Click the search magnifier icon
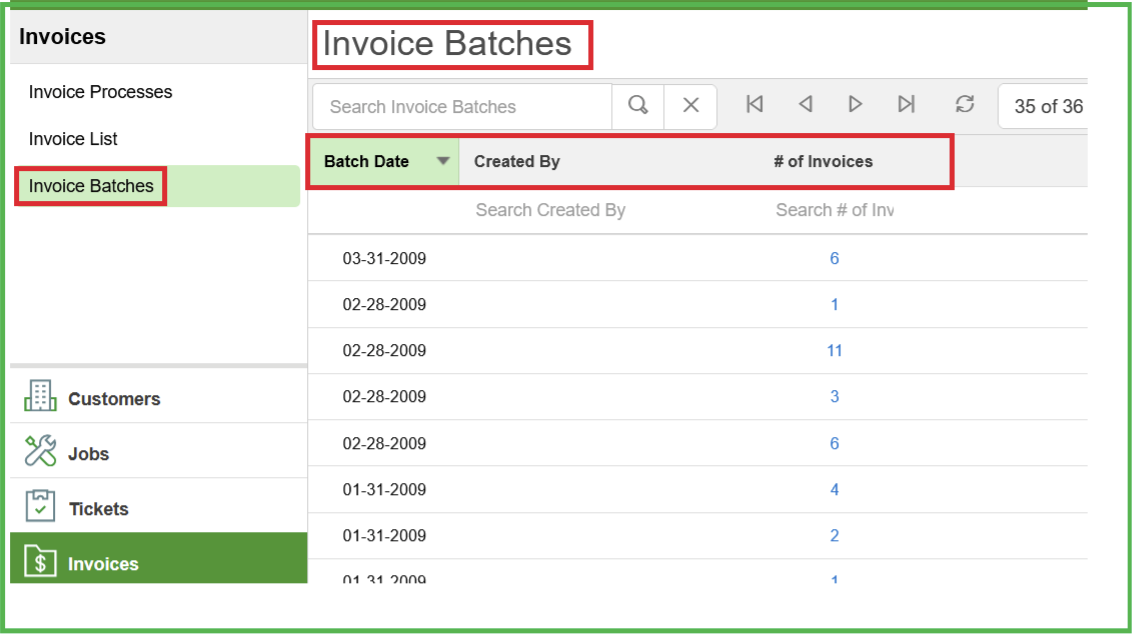Screen dimensions: 1132x637 click(638, 106)
